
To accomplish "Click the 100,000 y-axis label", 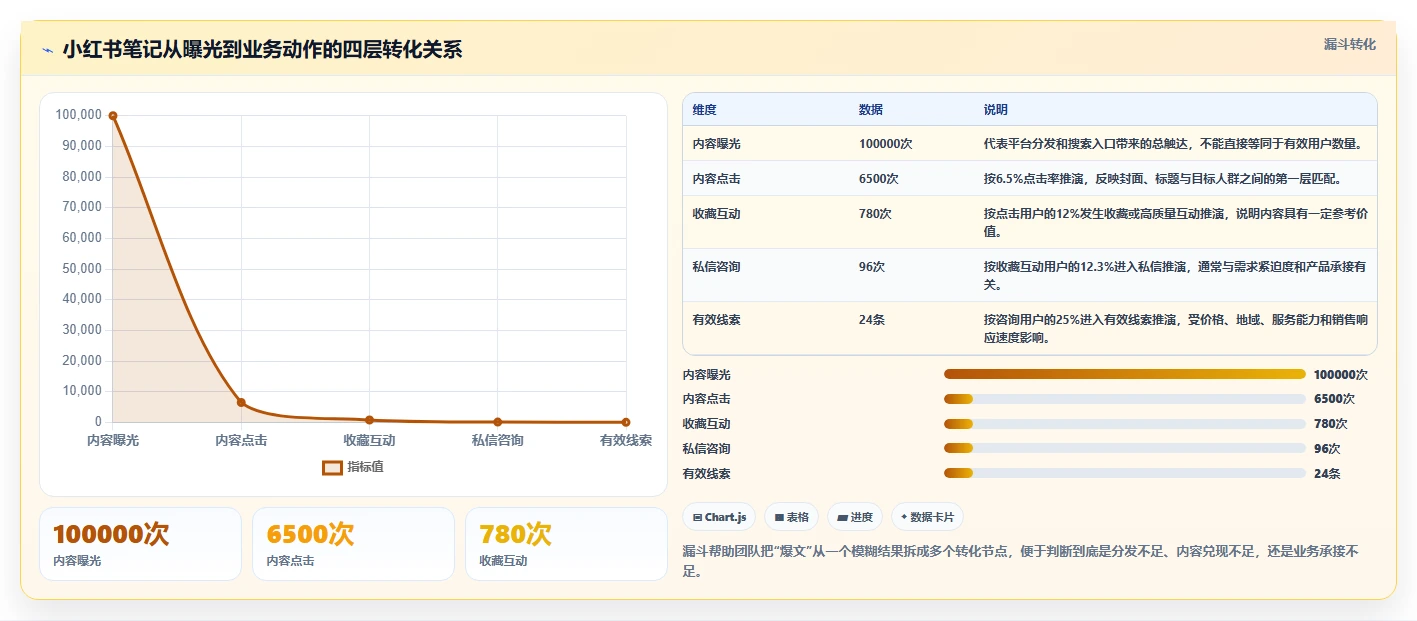I will (x=78, y=115).
